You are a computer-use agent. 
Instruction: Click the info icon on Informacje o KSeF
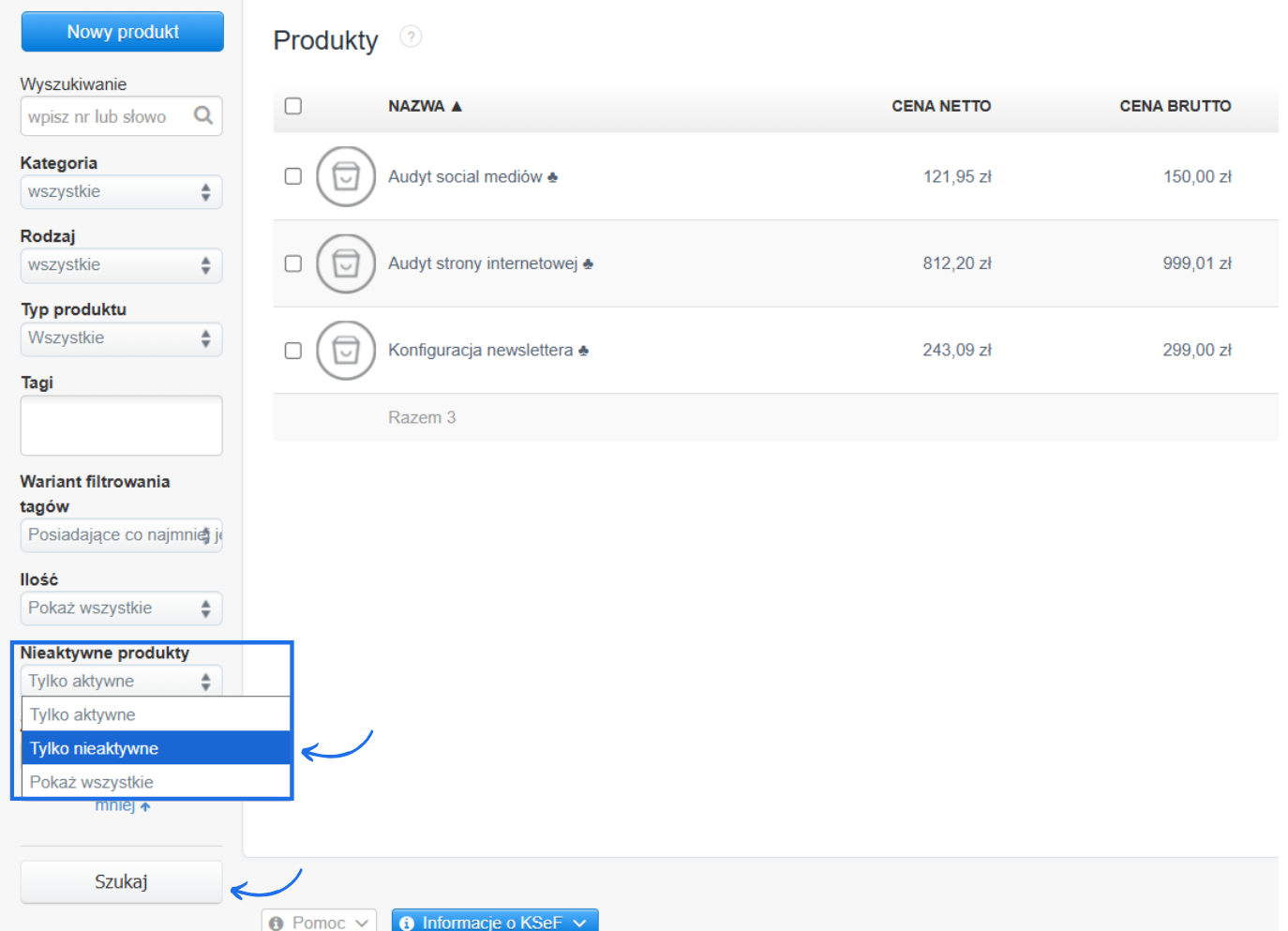407,923
